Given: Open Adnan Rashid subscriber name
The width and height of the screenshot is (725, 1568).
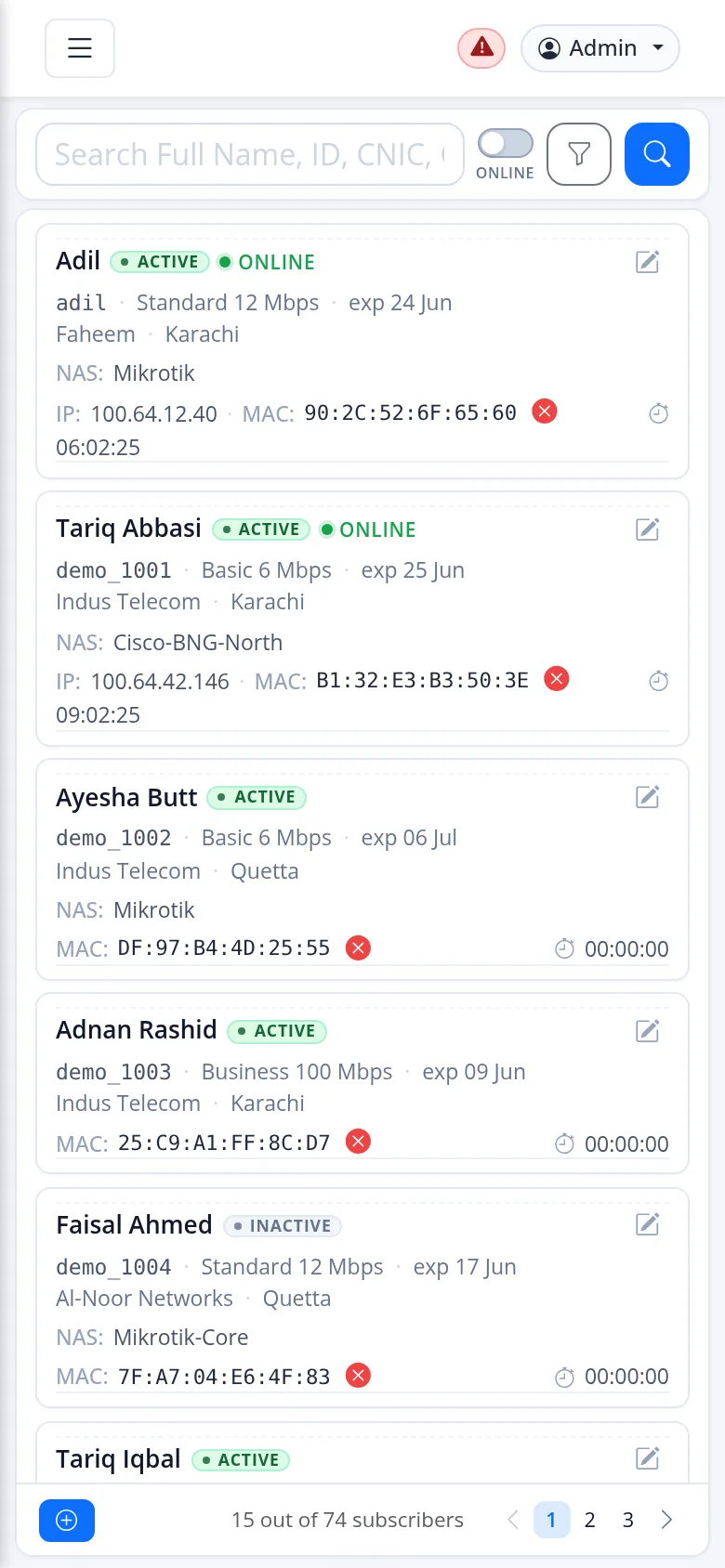Looking at the screenshot, I should pos(137,1030).
